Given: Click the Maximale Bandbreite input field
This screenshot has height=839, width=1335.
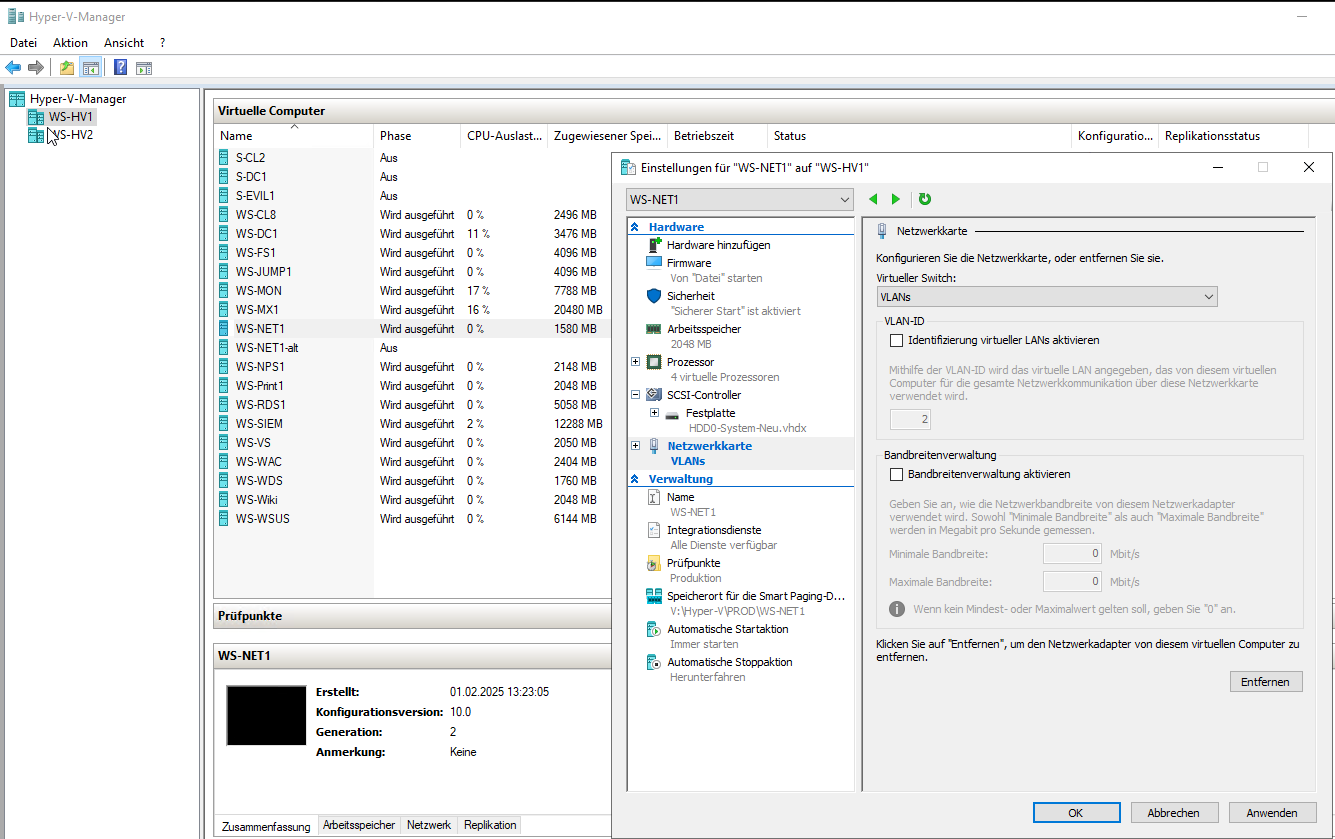Looking at the screenshot, I should coord(1073,582).
